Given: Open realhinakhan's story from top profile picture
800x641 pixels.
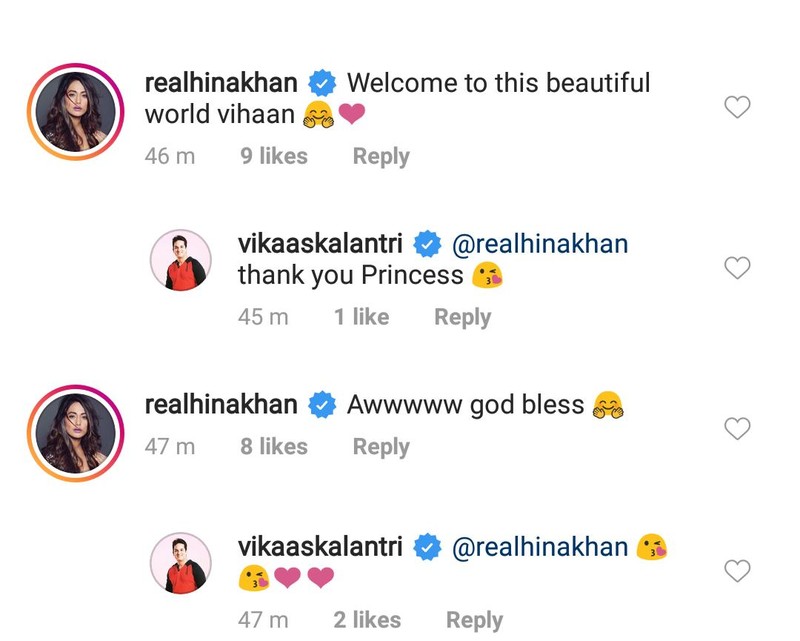Looking at the screenshot, I should point(76,112).
